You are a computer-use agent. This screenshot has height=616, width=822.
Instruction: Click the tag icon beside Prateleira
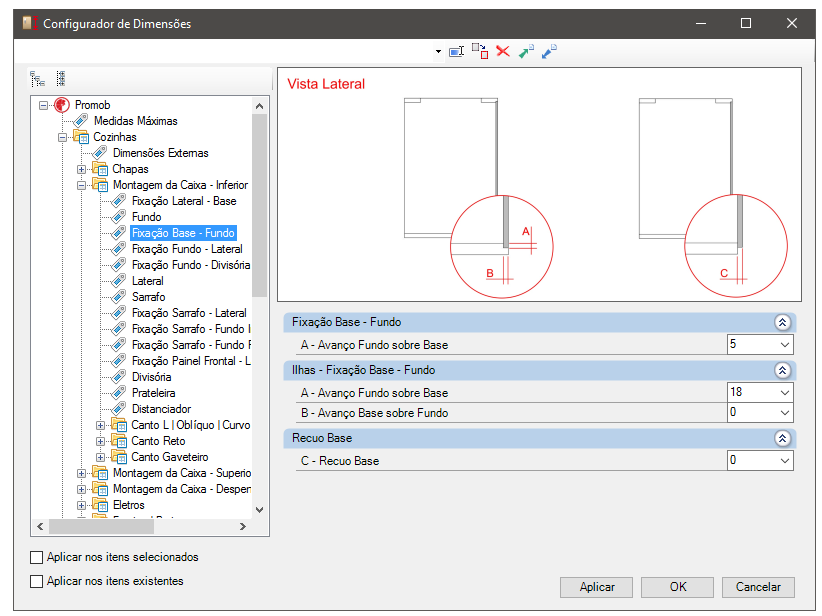pyautogui.click(x=119, y=393)
